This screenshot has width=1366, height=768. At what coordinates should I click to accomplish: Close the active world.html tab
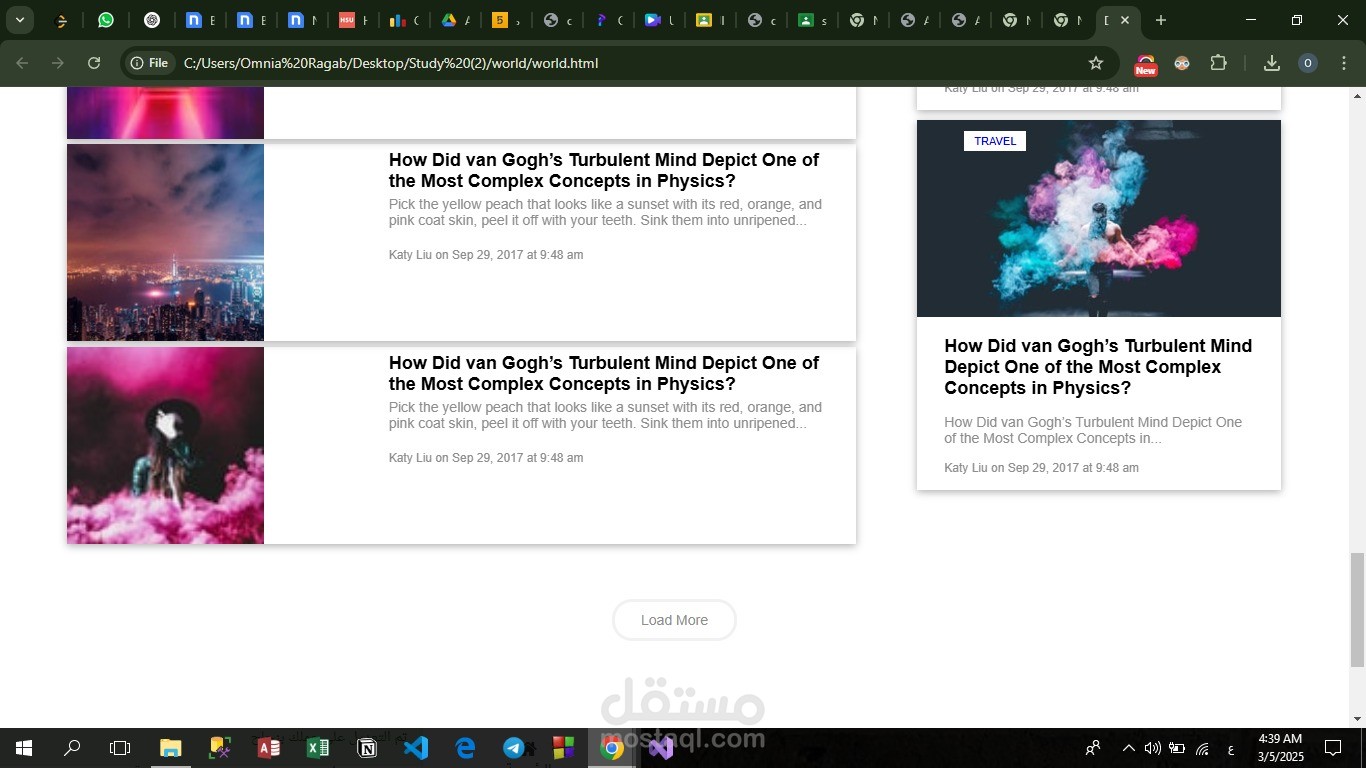click(x=1125, y=20)
